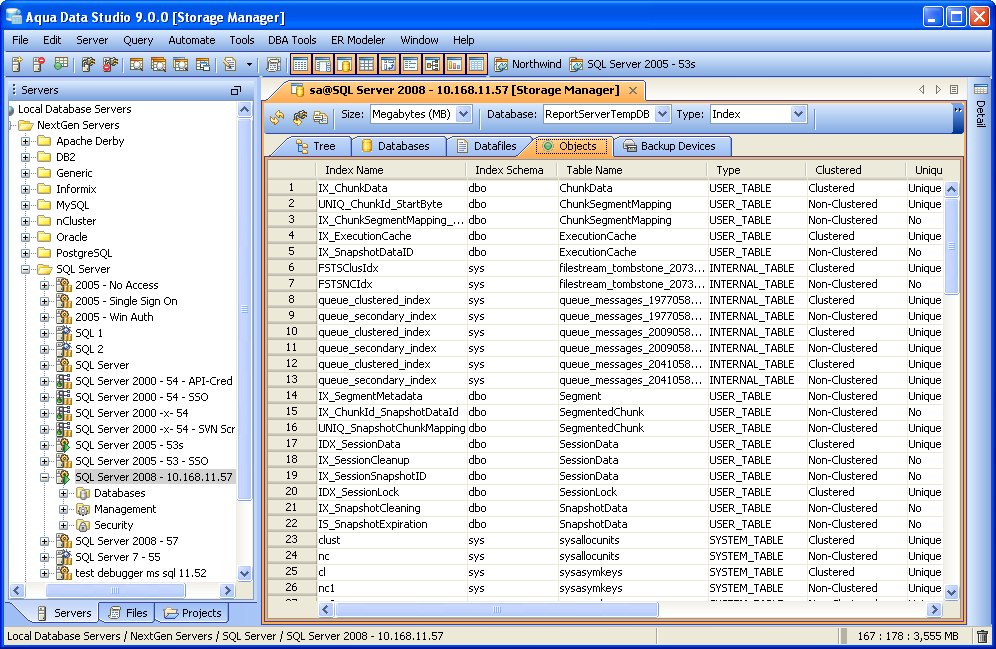996x649 pixels.
Task: Open the small dropdown arrow beside the script icon
Action: 249,65
